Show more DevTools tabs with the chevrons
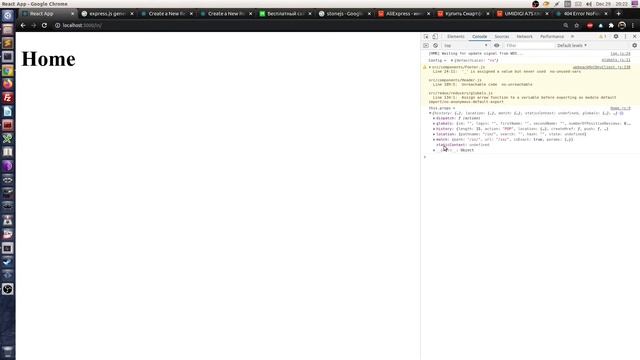Viewport: 640px width, 360px height. coord(572,37)
